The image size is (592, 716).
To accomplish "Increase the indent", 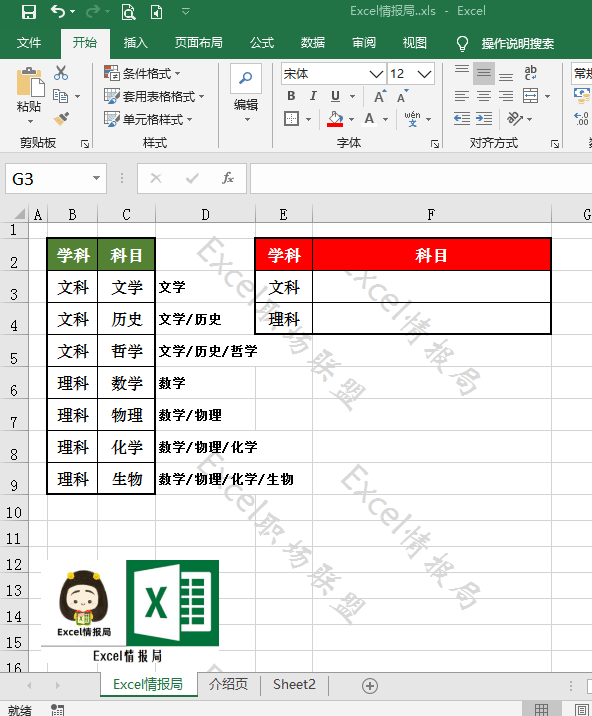I will [x=484, y=119].
